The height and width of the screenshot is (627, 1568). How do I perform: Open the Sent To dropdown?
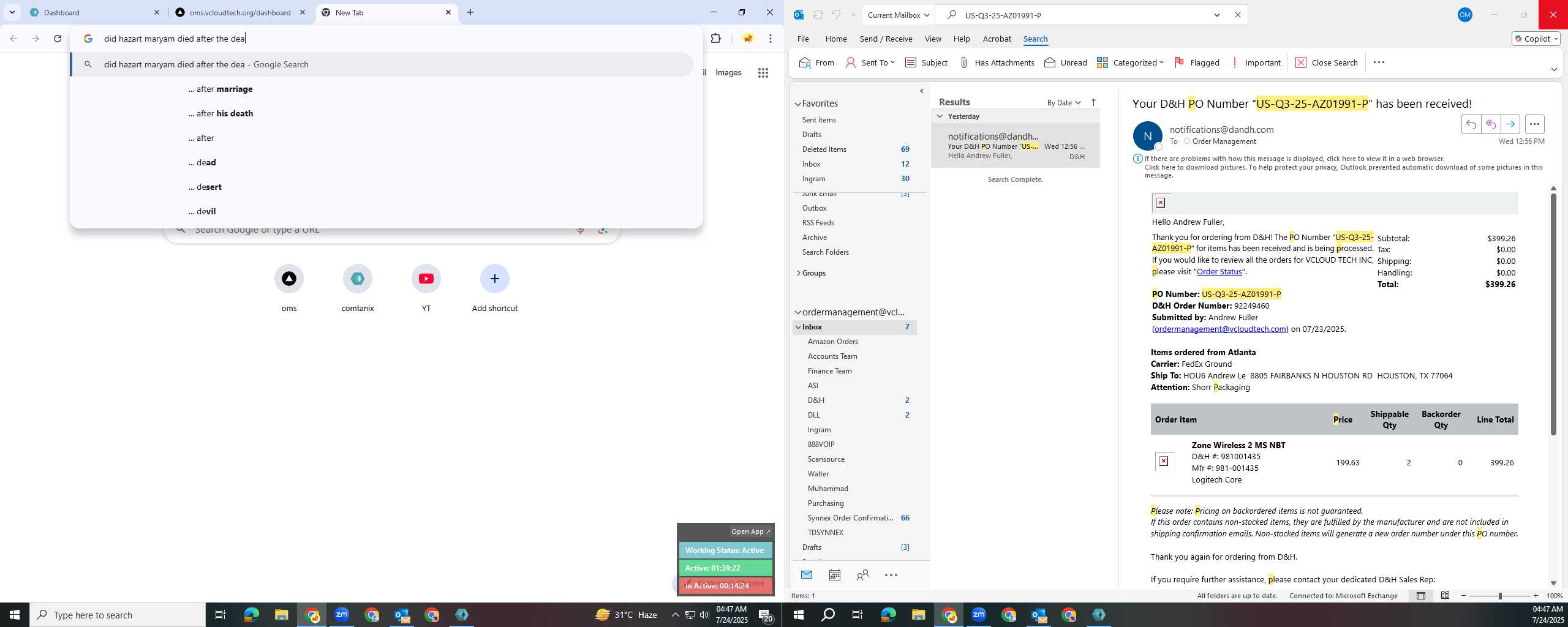tap(870, 62)
